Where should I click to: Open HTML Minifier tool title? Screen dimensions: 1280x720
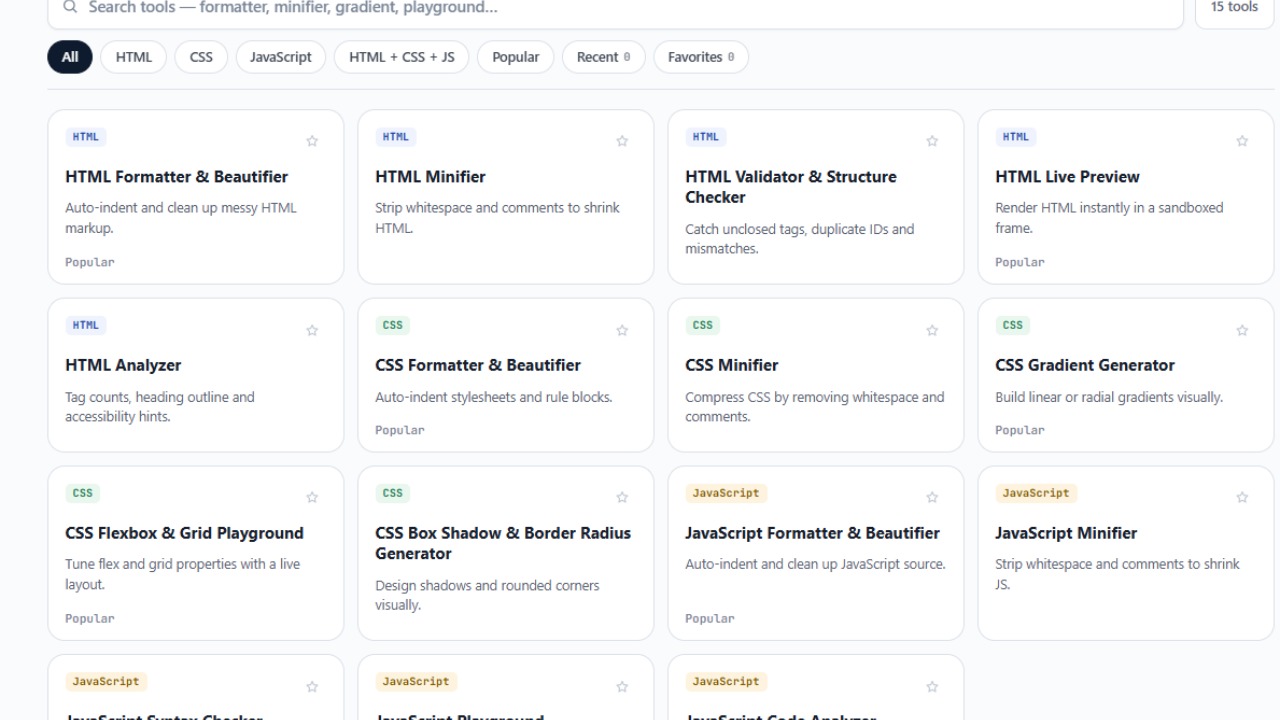431,177
